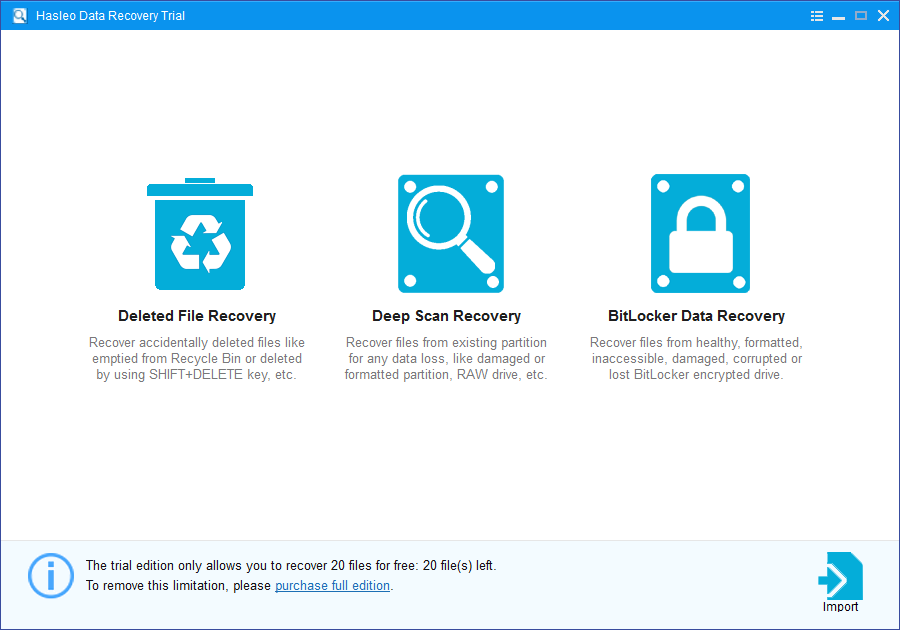Click the 'Hasleo Data Recovery Trial' title text
Viewport: 900px width, 630px height.
[110, 15]
